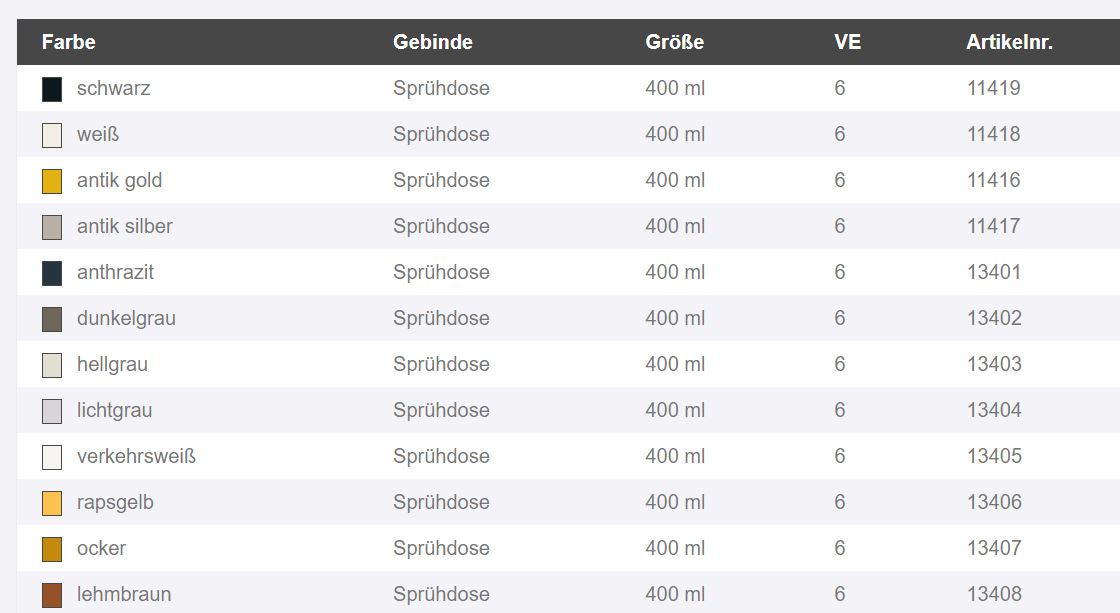Screen dimensions: 1120x613
Task: Select the antik gold color swatch
Action: pyautogui.click(x=52, y=181)
